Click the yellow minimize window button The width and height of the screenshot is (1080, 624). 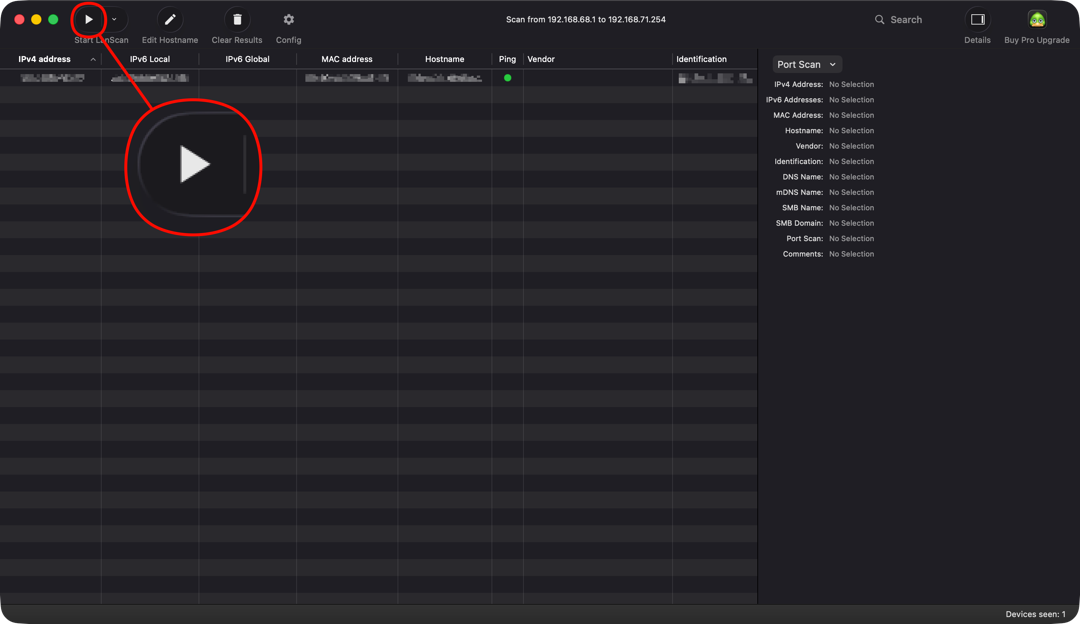click(x=37, y=19)
